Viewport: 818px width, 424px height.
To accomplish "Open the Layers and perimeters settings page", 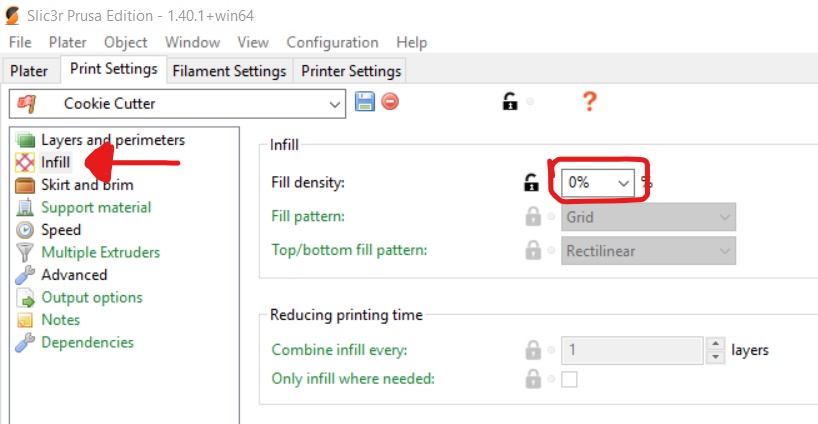I will tap(113, 140).
